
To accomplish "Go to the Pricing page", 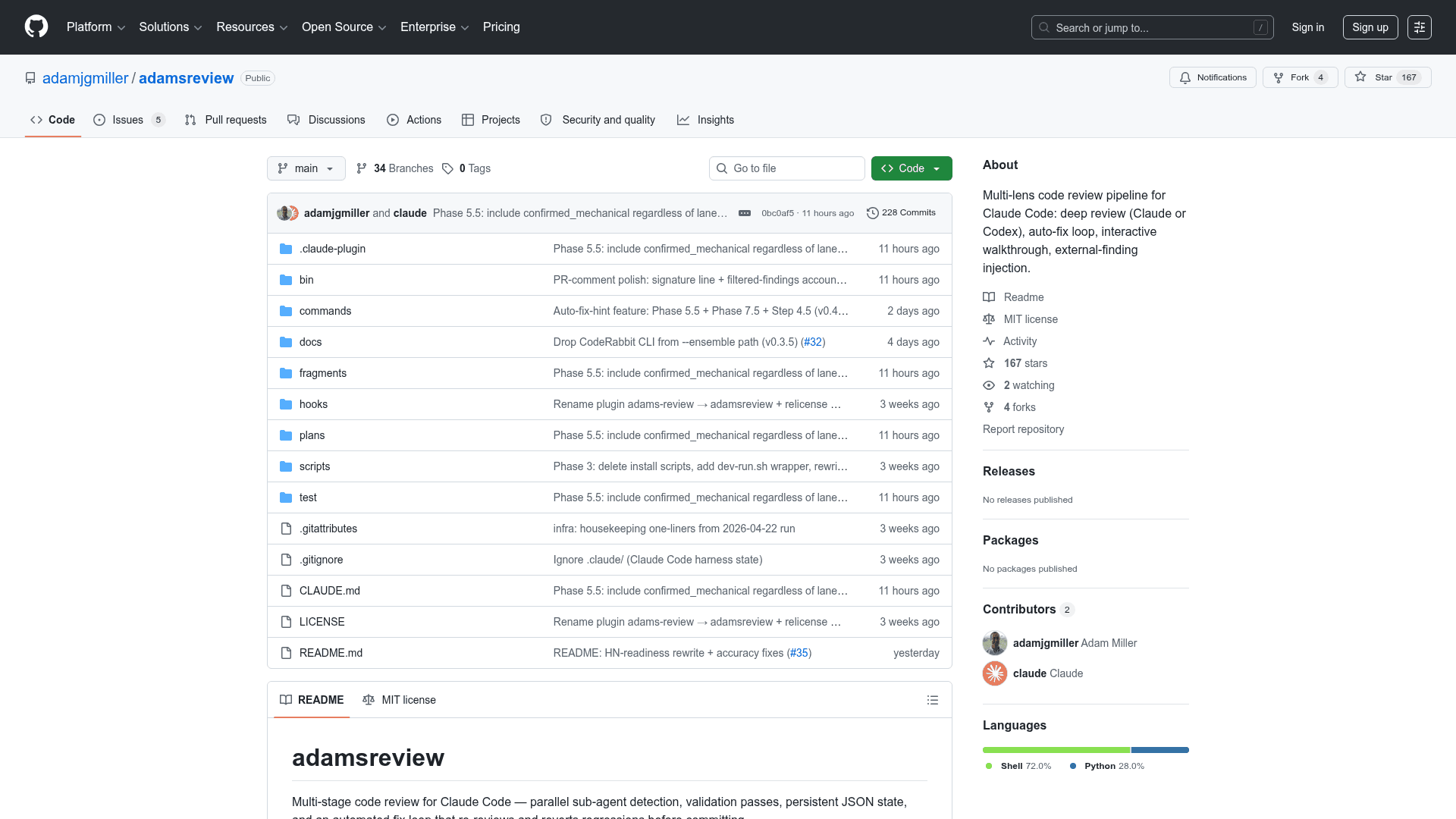I will (501, 27).
